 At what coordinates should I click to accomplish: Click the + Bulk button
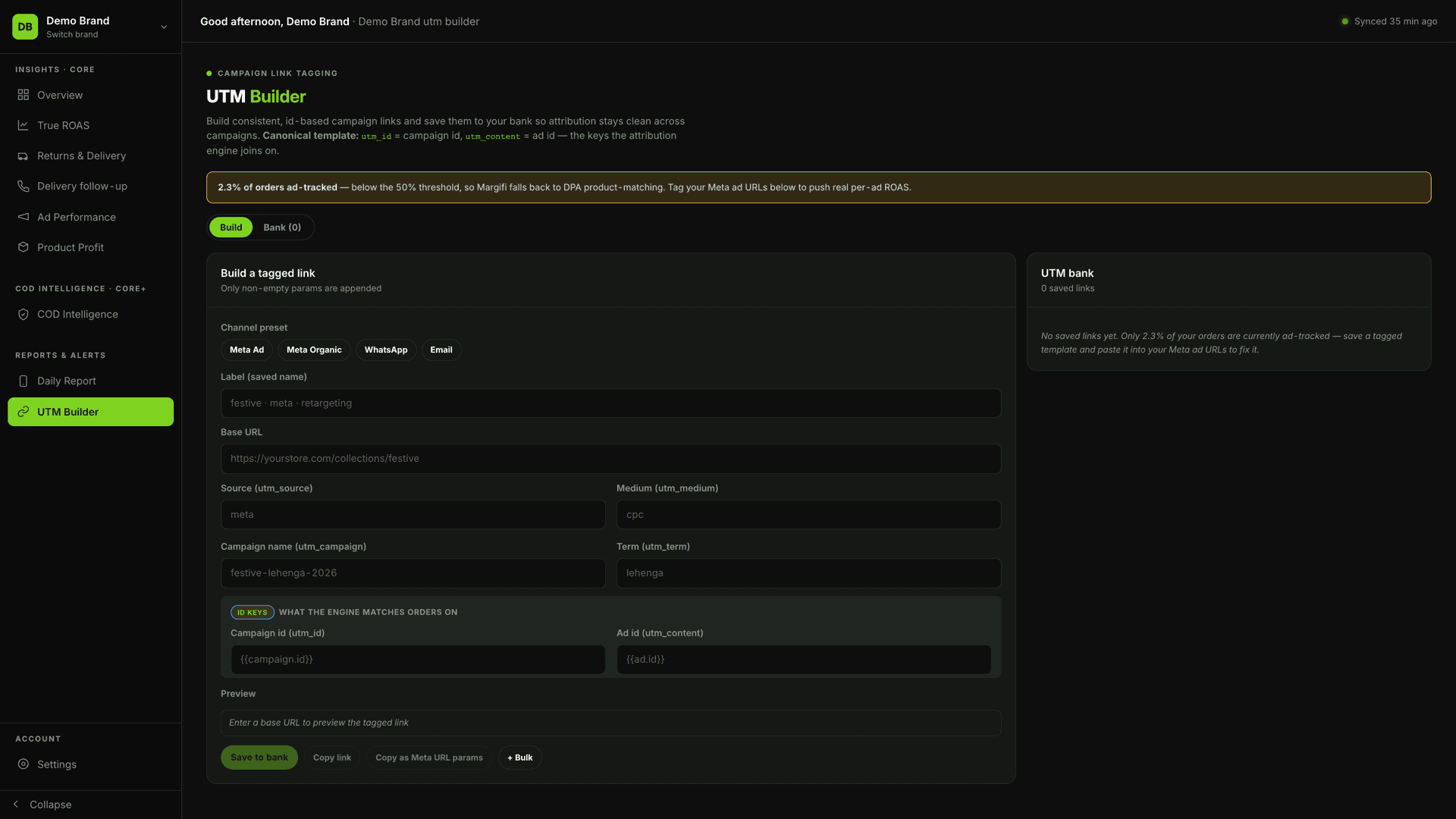point(520,758)
